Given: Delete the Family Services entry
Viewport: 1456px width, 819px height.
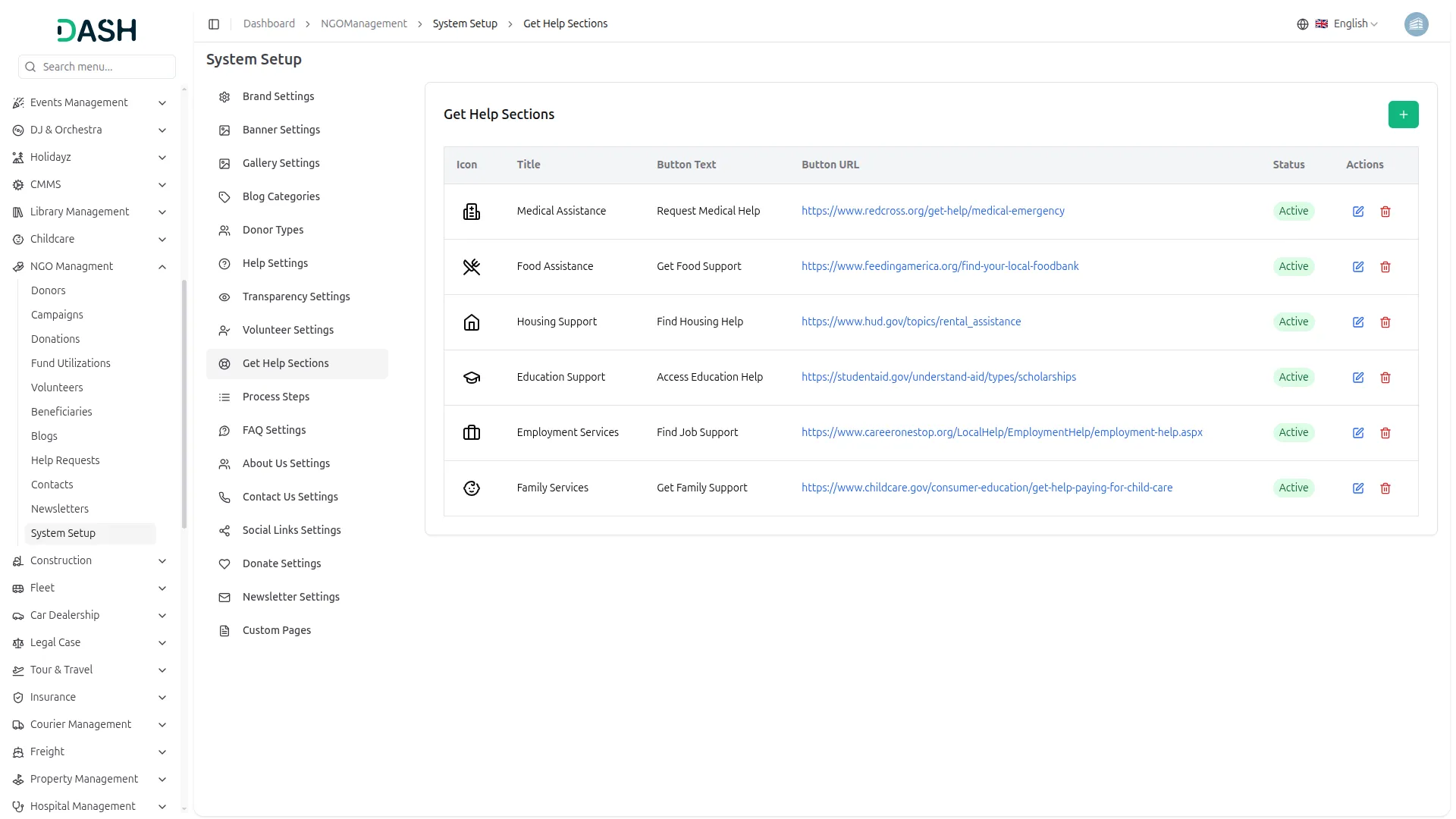Looking at the screenshot, I should click(x=1385, y=488).
